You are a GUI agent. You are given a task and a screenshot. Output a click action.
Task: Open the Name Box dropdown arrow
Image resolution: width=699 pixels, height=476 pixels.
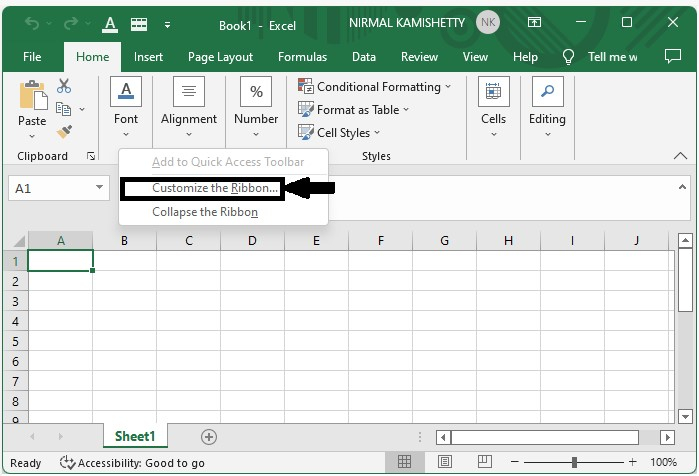(99, 188)
